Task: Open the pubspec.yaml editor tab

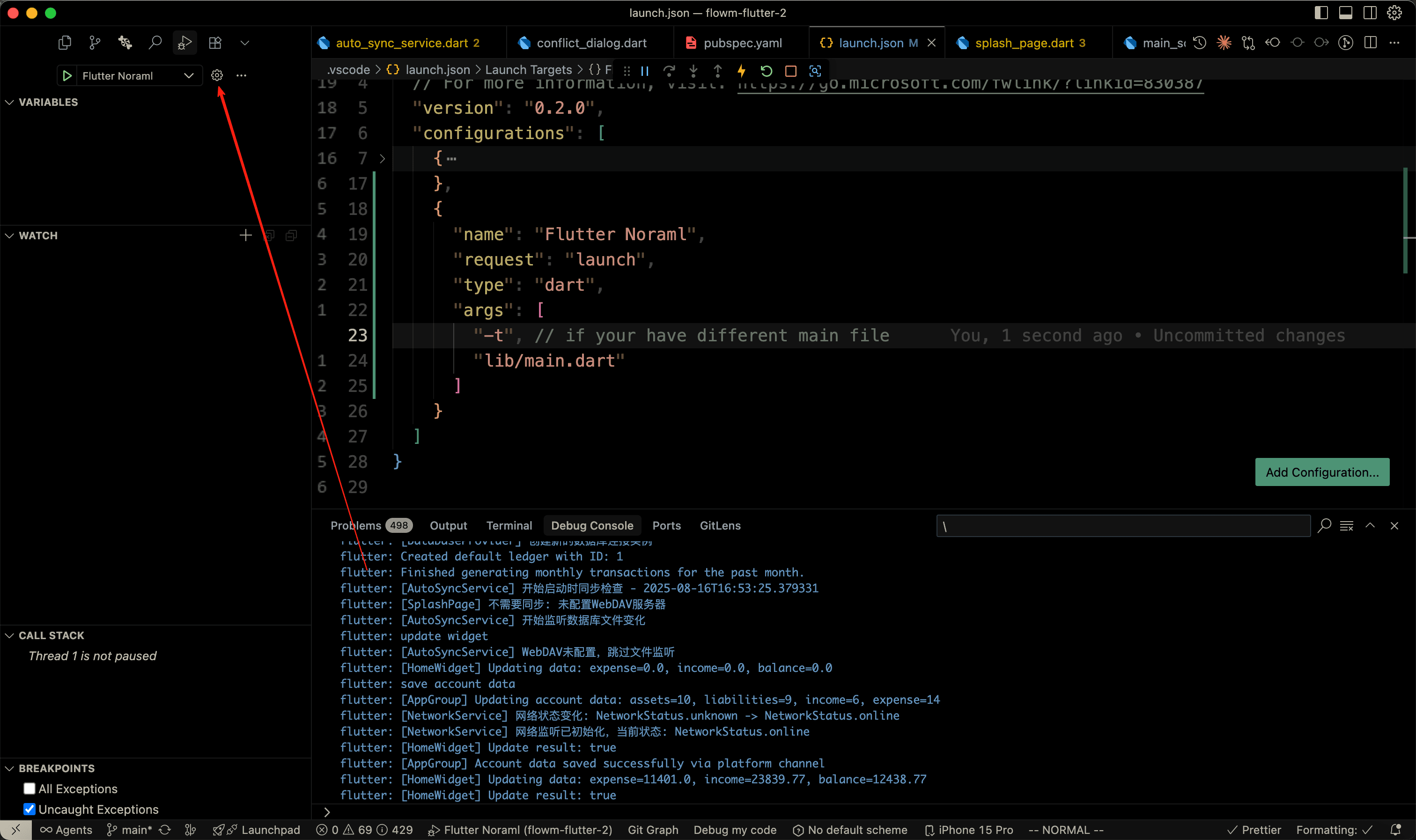Action: click(742, 43)
